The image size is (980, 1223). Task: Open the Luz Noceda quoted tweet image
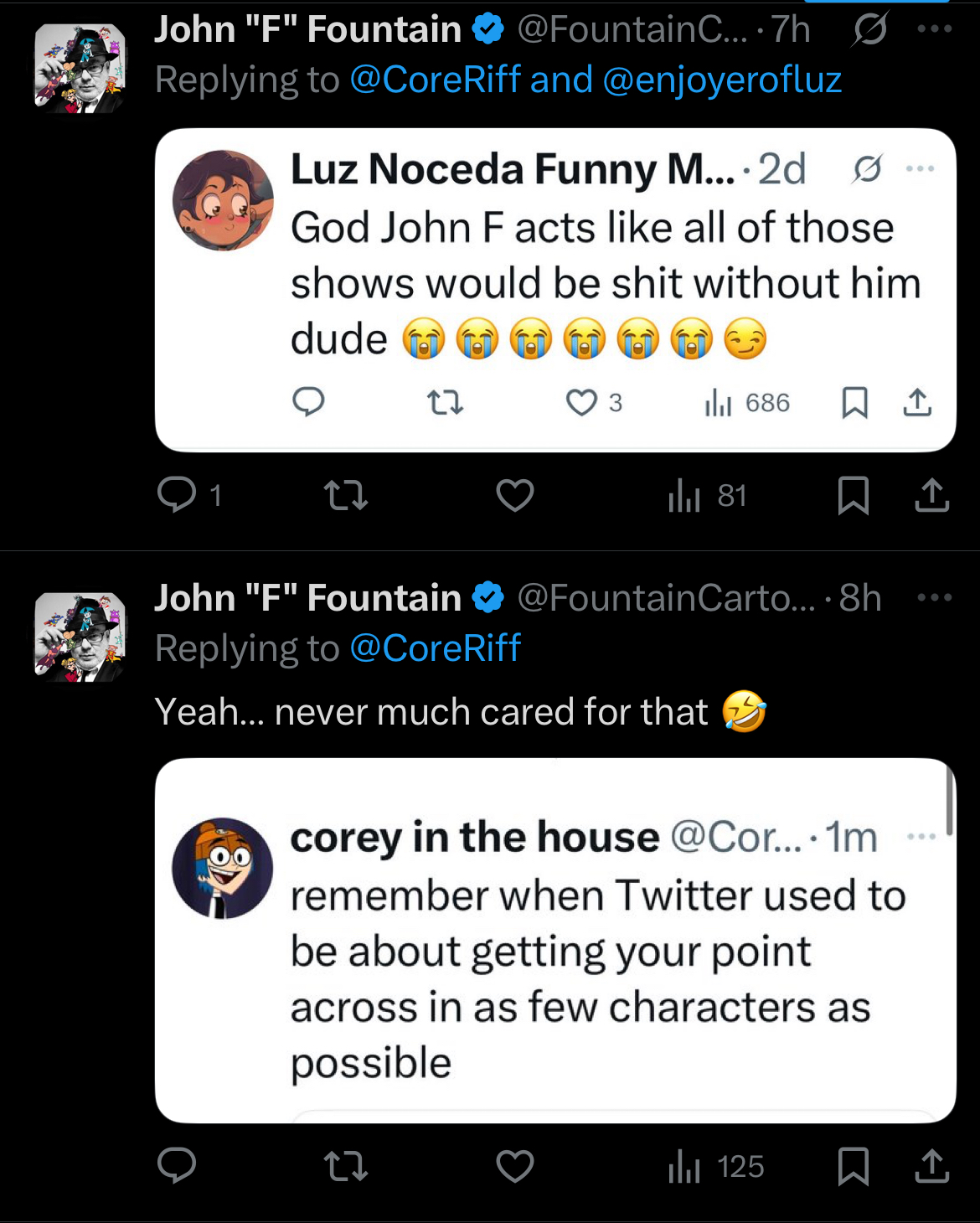point(554,289)
